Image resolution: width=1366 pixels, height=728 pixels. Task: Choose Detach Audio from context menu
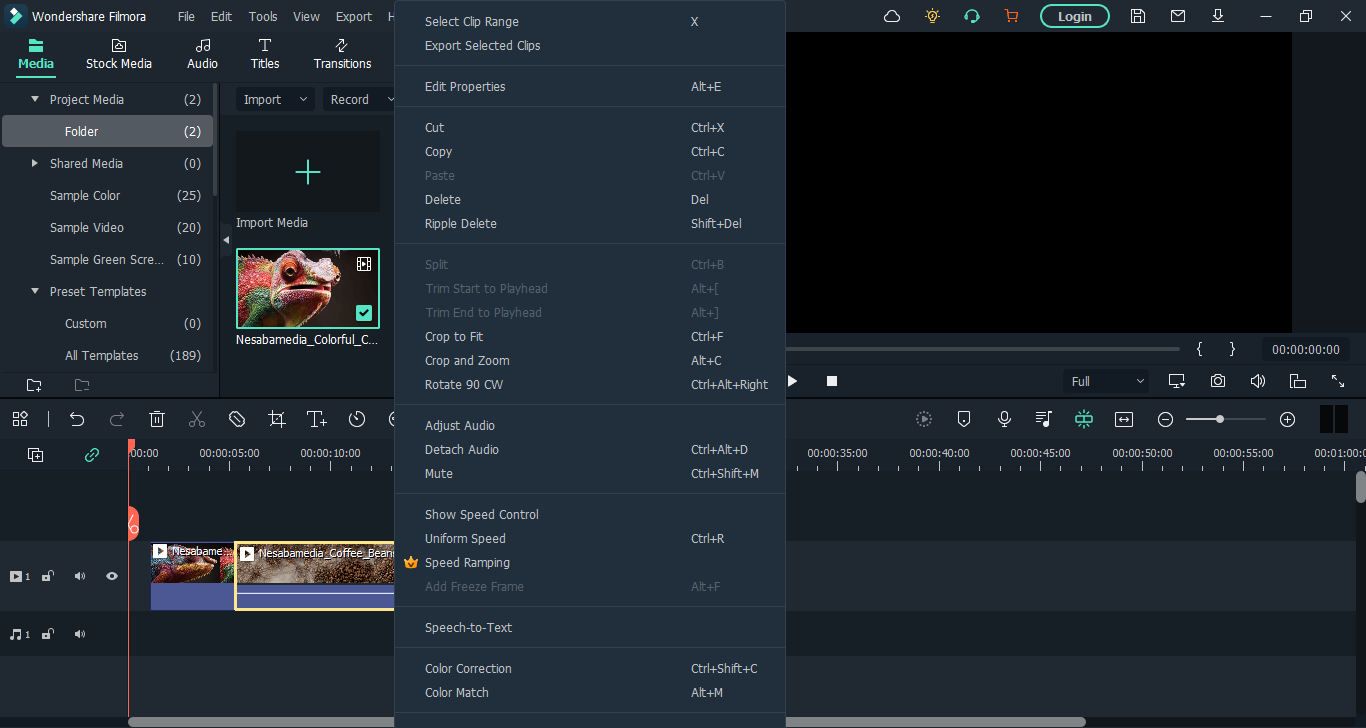point(461,450)
